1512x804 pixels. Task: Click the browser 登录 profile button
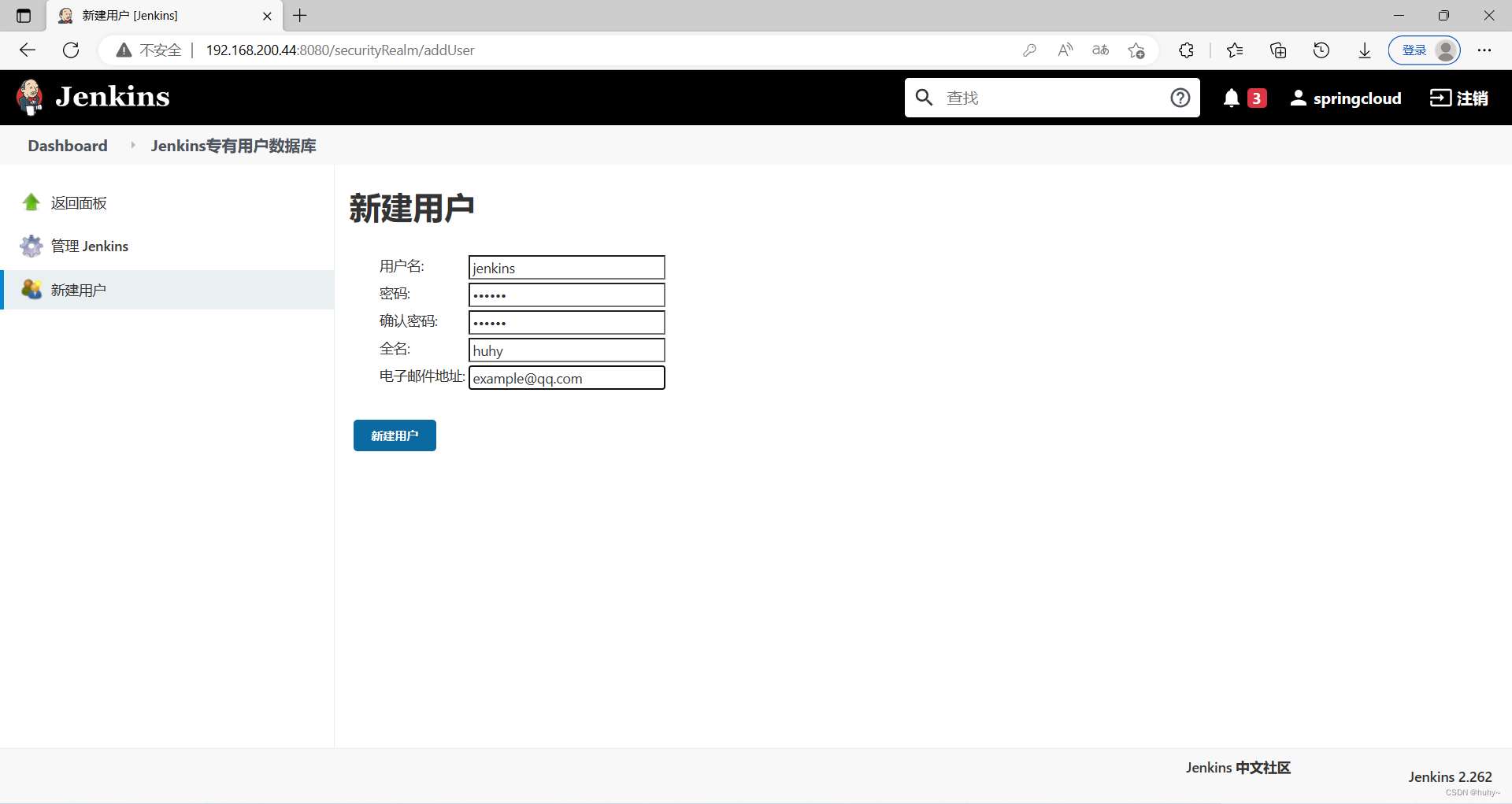click(x=1424, y=50)
